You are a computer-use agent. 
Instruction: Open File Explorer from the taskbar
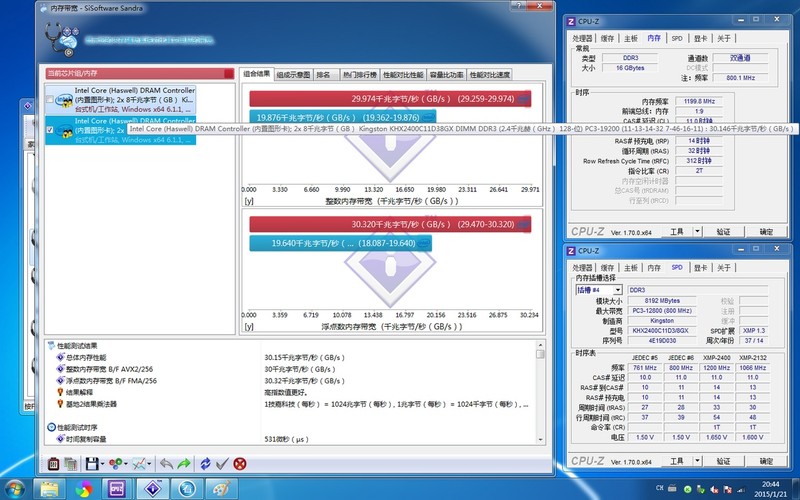(x=49, y=489)
